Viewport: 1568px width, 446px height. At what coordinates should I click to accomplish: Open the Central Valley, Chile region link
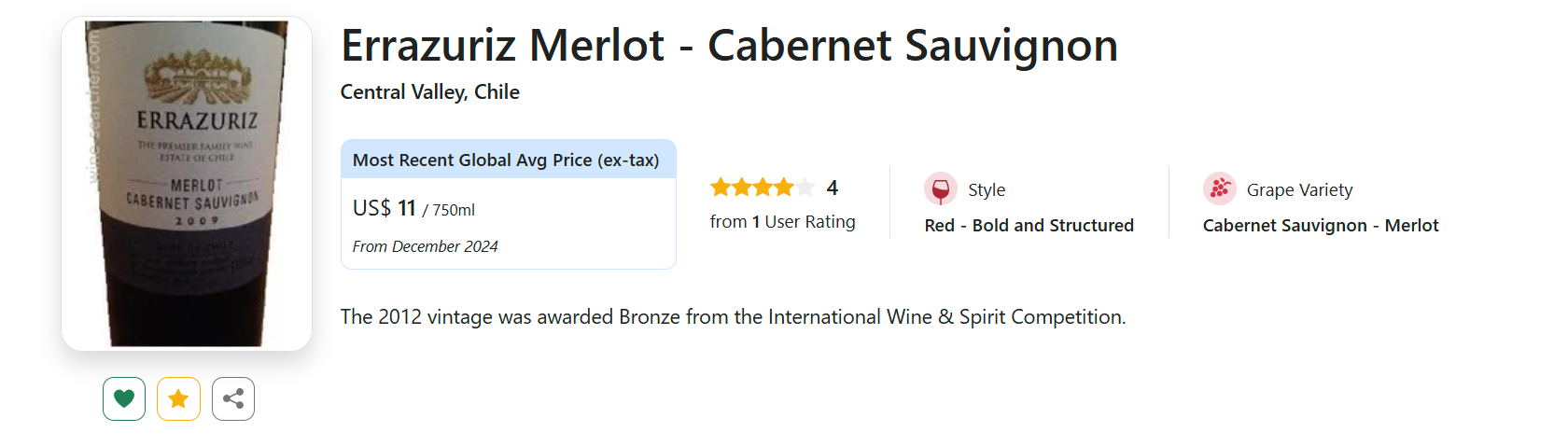tap(429, 92)
